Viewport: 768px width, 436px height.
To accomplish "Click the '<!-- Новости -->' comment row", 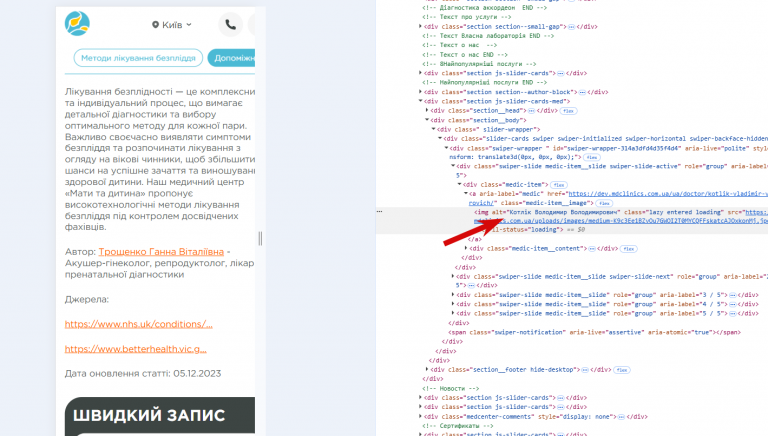I will tap(451, 388).
